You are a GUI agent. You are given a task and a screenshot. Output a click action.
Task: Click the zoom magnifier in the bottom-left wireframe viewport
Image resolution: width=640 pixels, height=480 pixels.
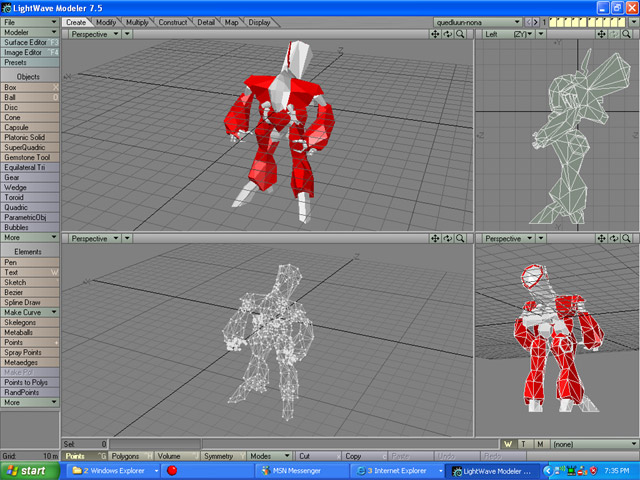coord(460,238)
